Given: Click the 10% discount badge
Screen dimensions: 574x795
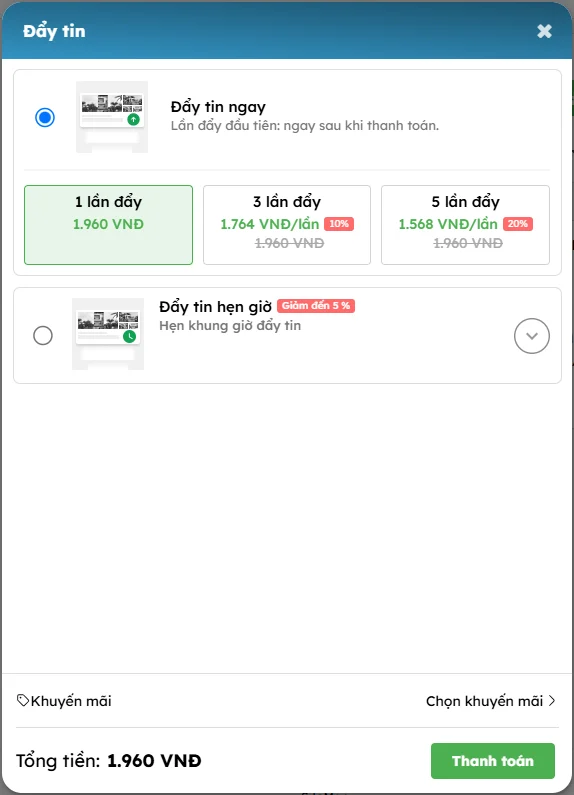Looking at the screenshot, I should 339,224.
